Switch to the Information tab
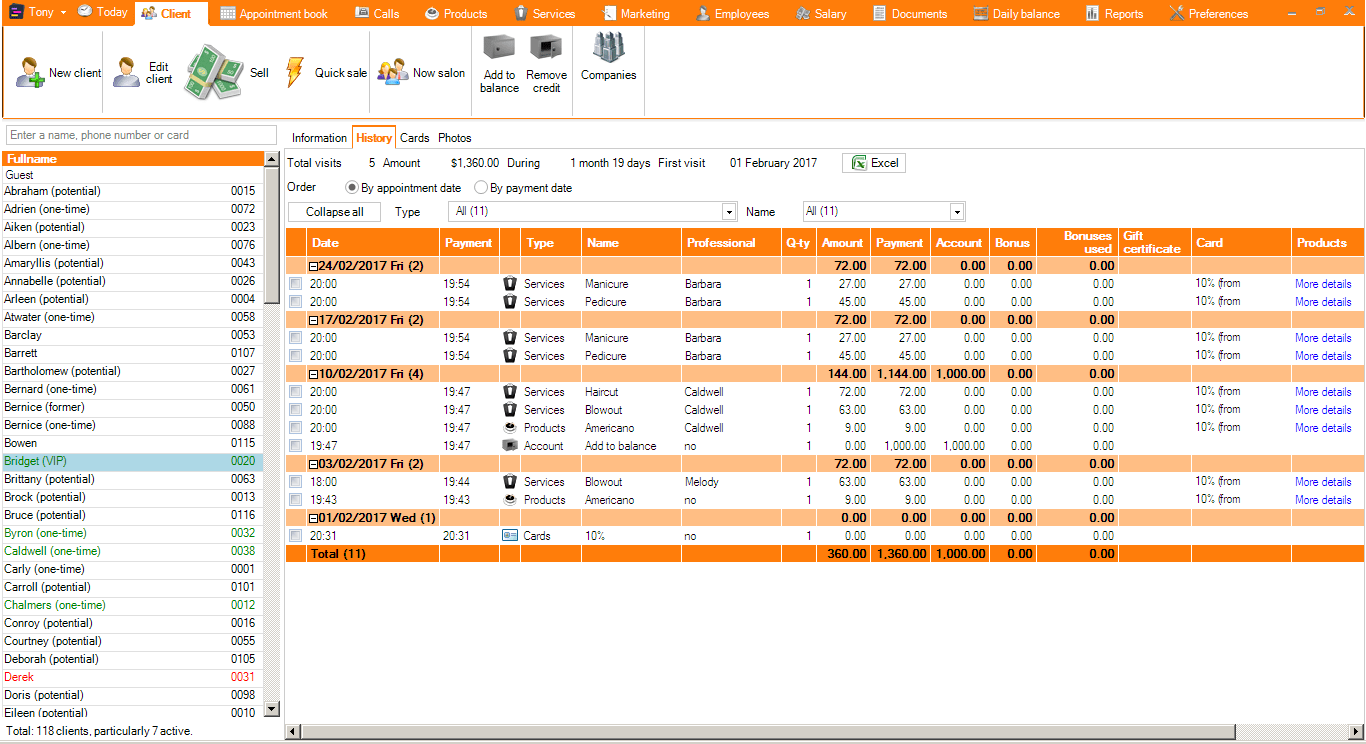1366x744 pixels. 319,138
